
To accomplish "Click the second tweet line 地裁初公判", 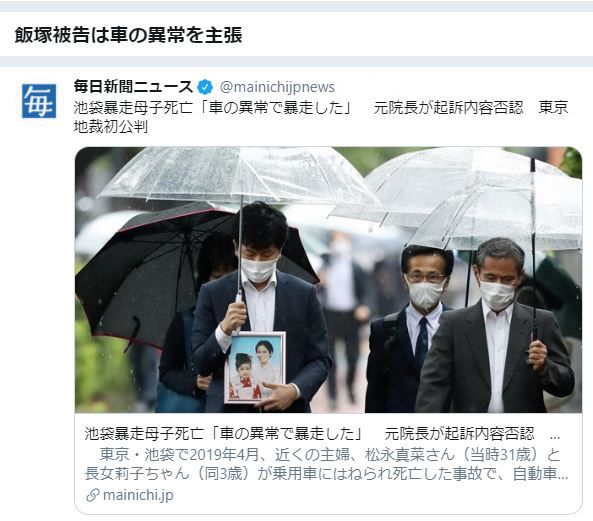I will [x=110, y=127].
